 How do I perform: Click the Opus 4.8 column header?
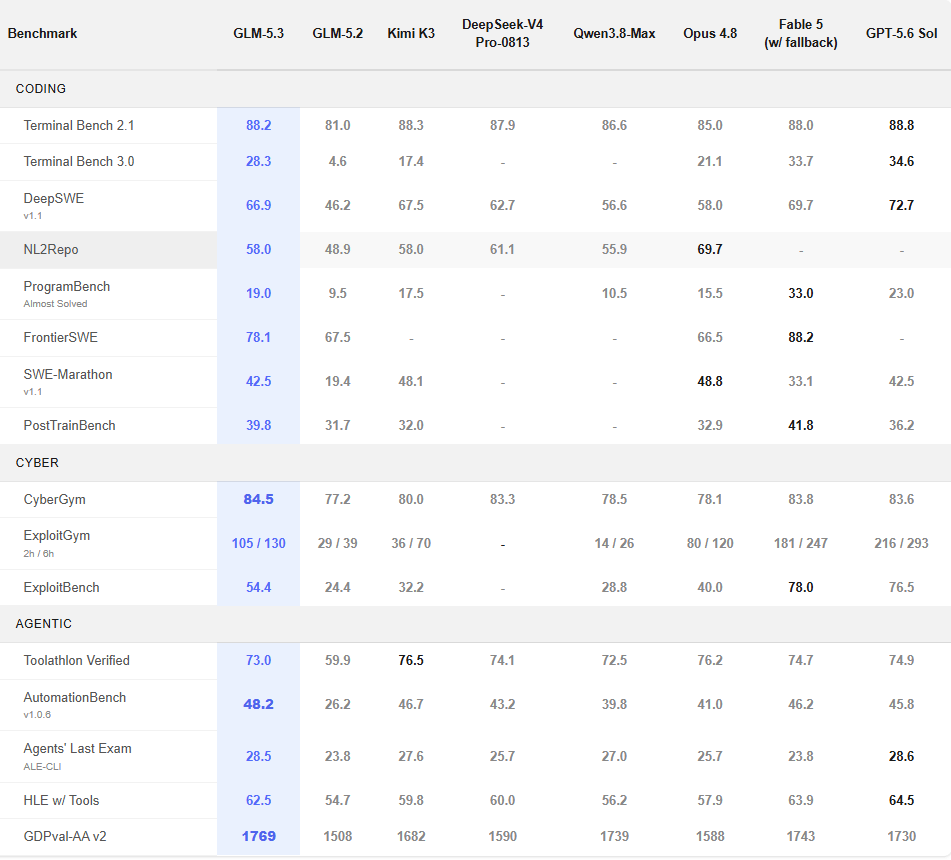point(710,33)
